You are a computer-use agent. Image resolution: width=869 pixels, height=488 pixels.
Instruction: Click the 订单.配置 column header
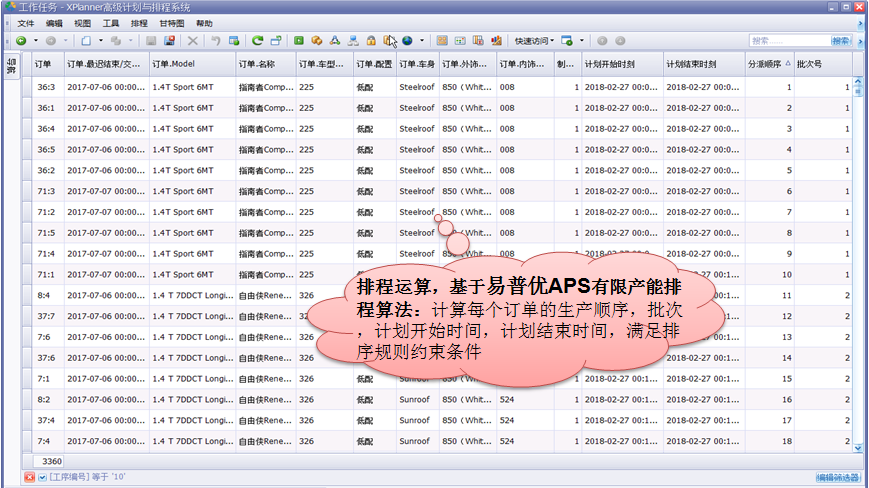point(375,64)
